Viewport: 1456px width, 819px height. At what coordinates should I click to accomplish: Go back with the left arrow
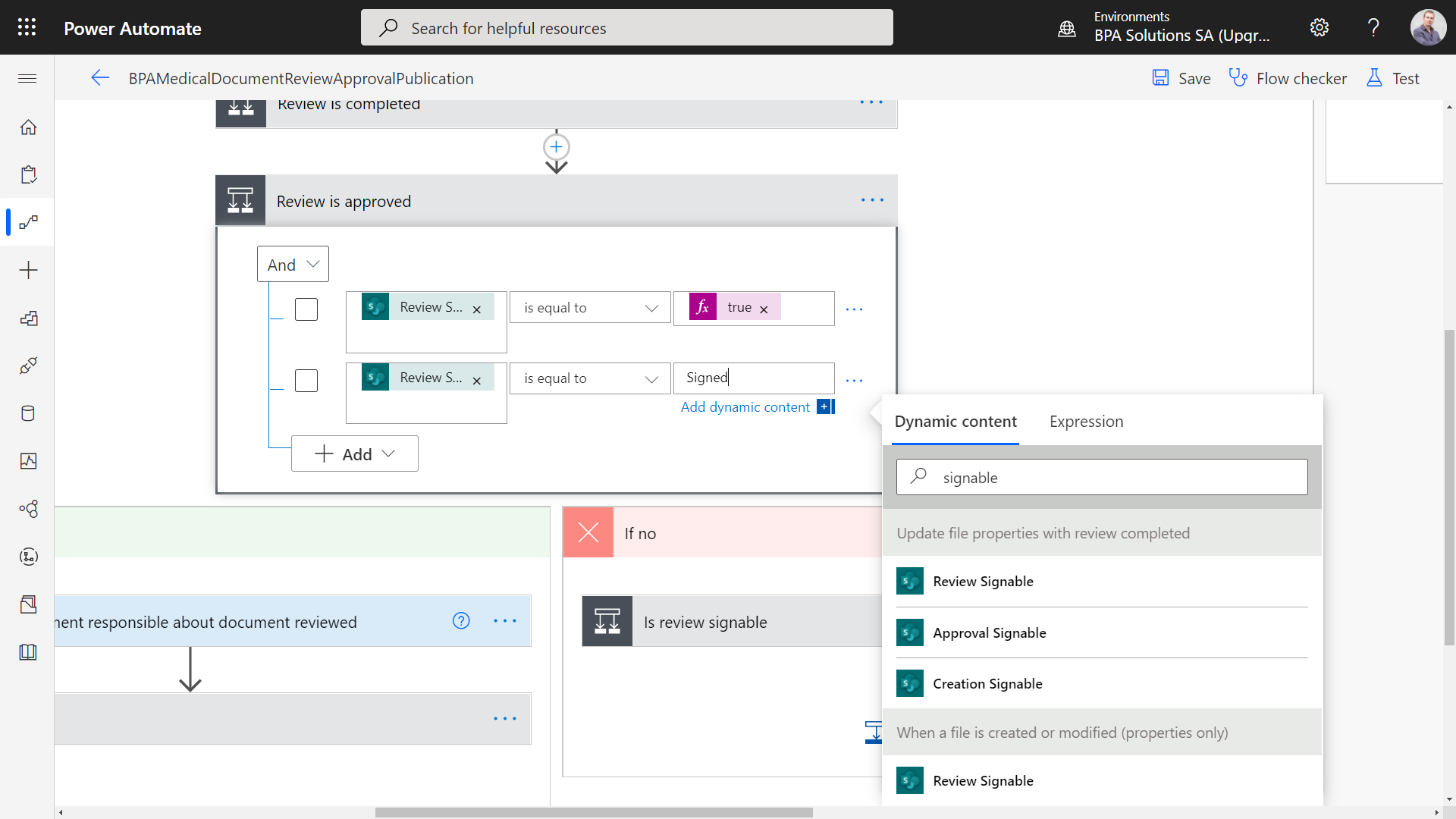(100, 78)
